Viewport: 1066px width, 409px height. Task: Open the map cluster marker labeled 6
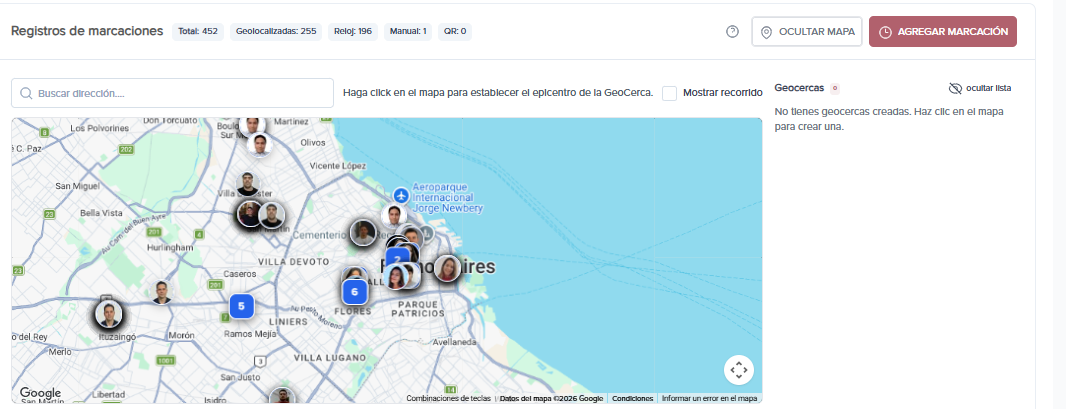[354, 292]
